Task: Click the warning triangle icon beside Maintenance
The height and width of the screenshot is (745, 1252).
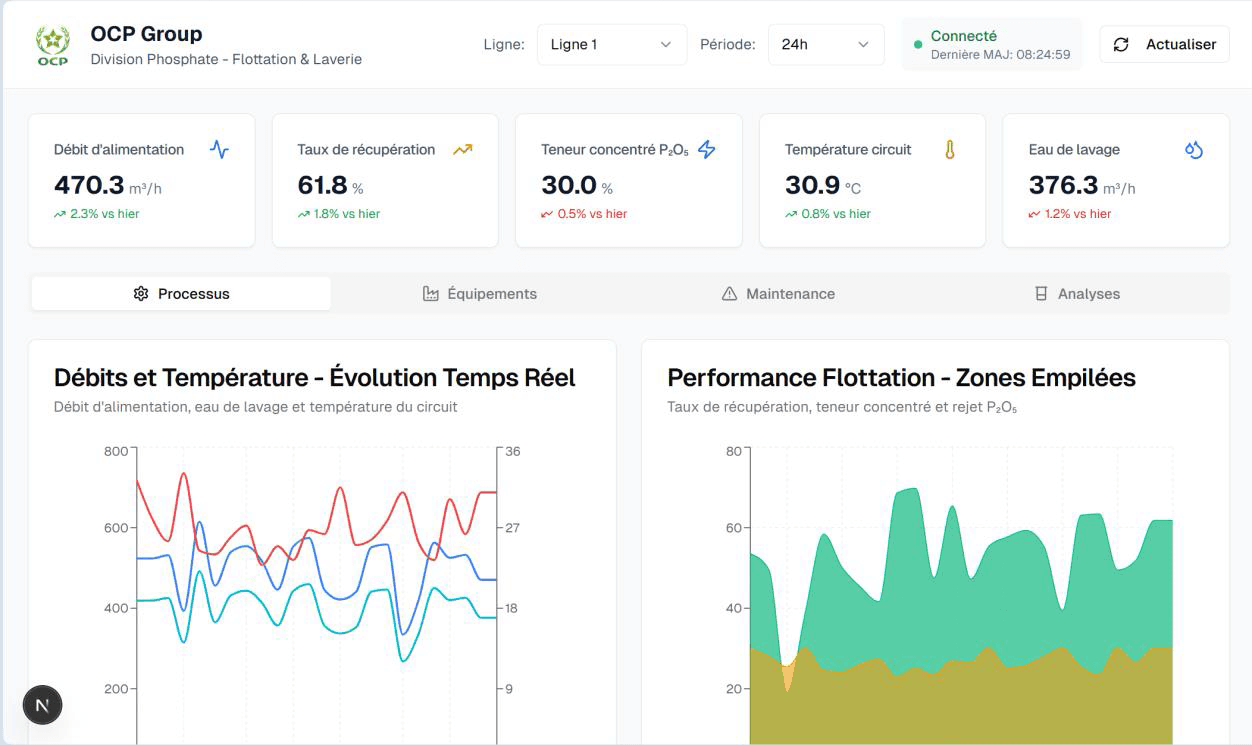Action: 729,294
